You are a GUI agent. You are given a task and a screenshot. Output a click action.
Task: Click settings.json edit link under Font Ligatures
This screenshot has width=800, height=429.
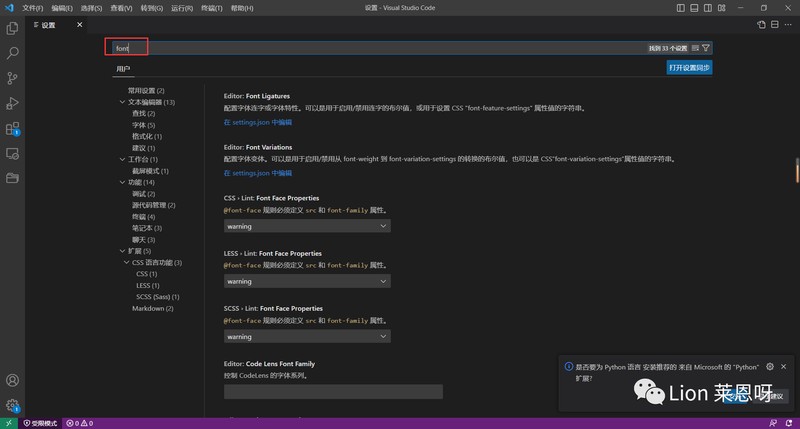pos(258,122)
